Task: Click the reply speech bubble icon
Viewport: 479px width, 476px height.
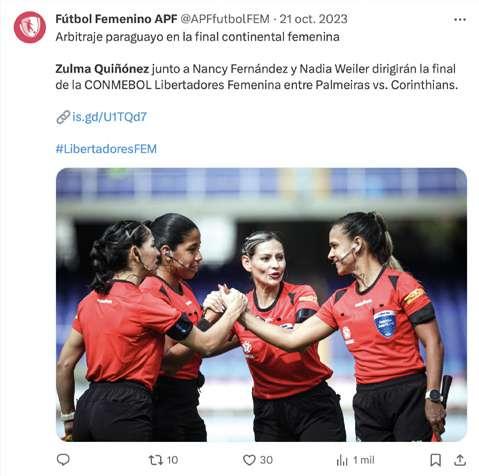Action: [63, 460]
